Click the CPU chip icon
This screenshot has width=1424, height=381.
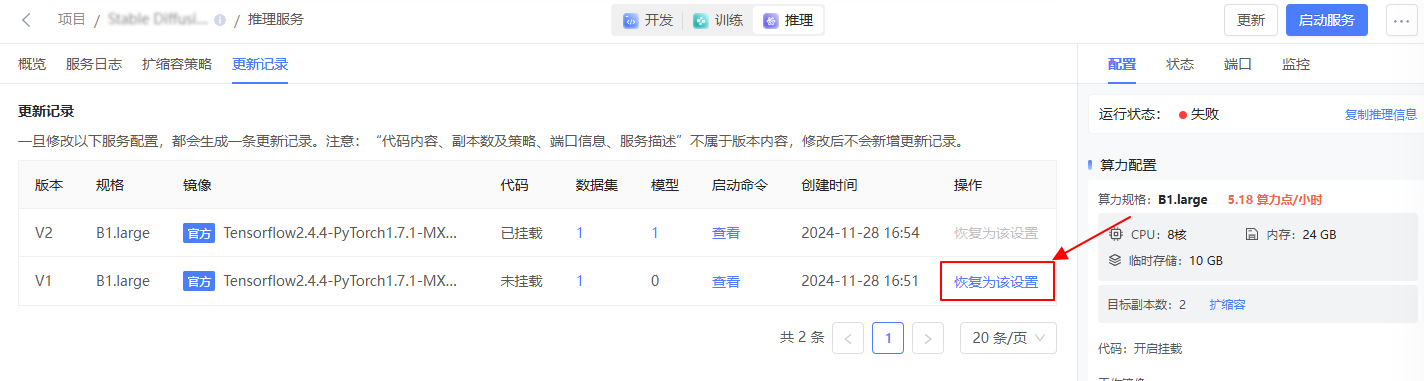coord(1117,235)
